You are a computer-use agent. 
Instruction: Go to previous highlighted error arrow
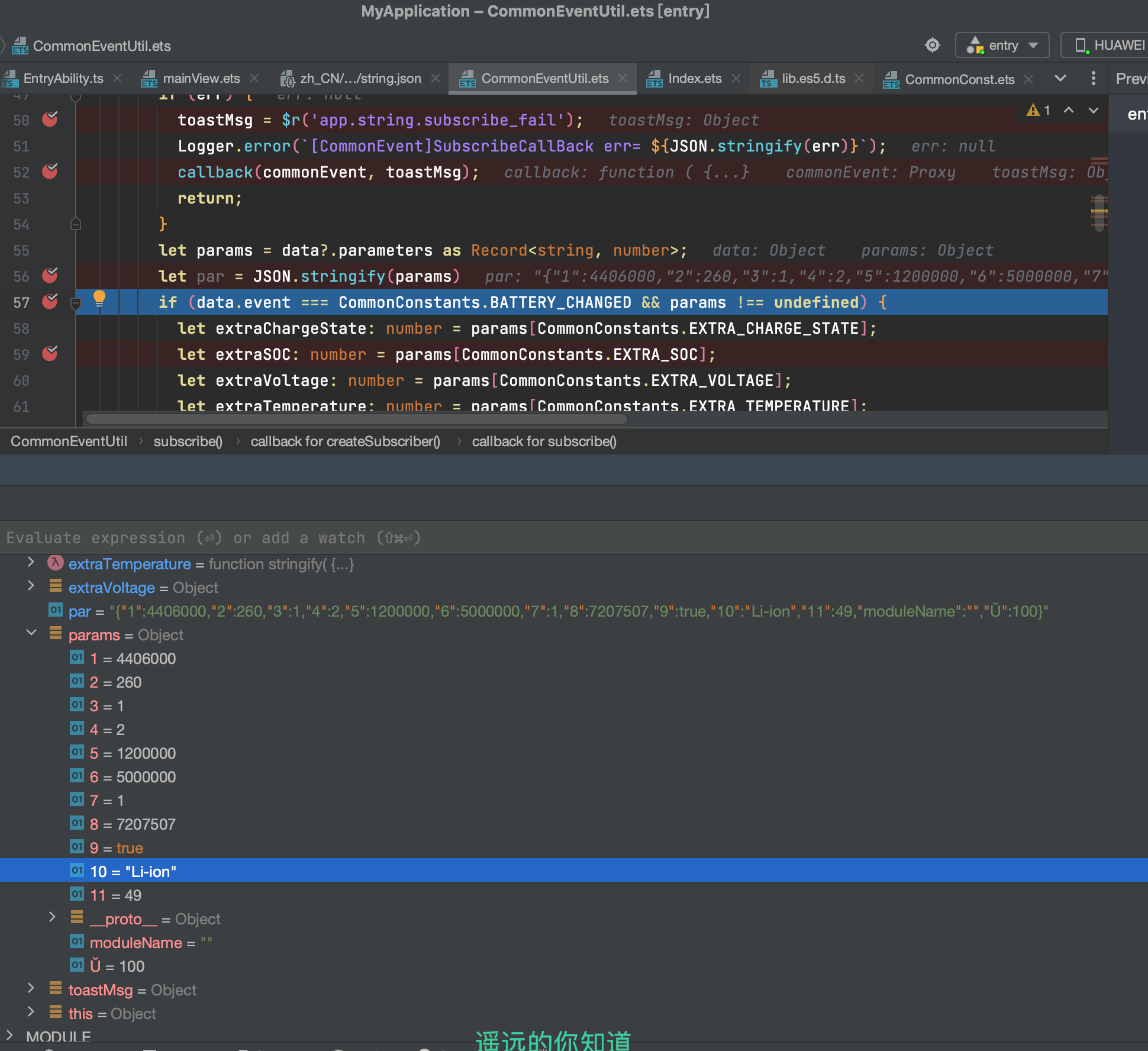pyautogui.click(x=1069, y=110)
